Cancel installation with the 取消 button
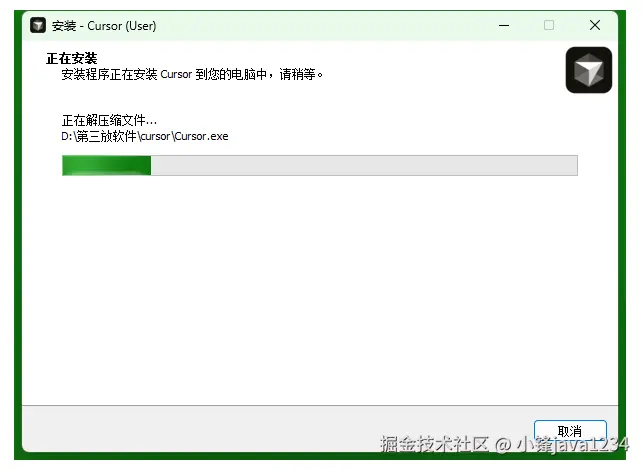This screenshot has width=643, height=469. click(570, 431)
